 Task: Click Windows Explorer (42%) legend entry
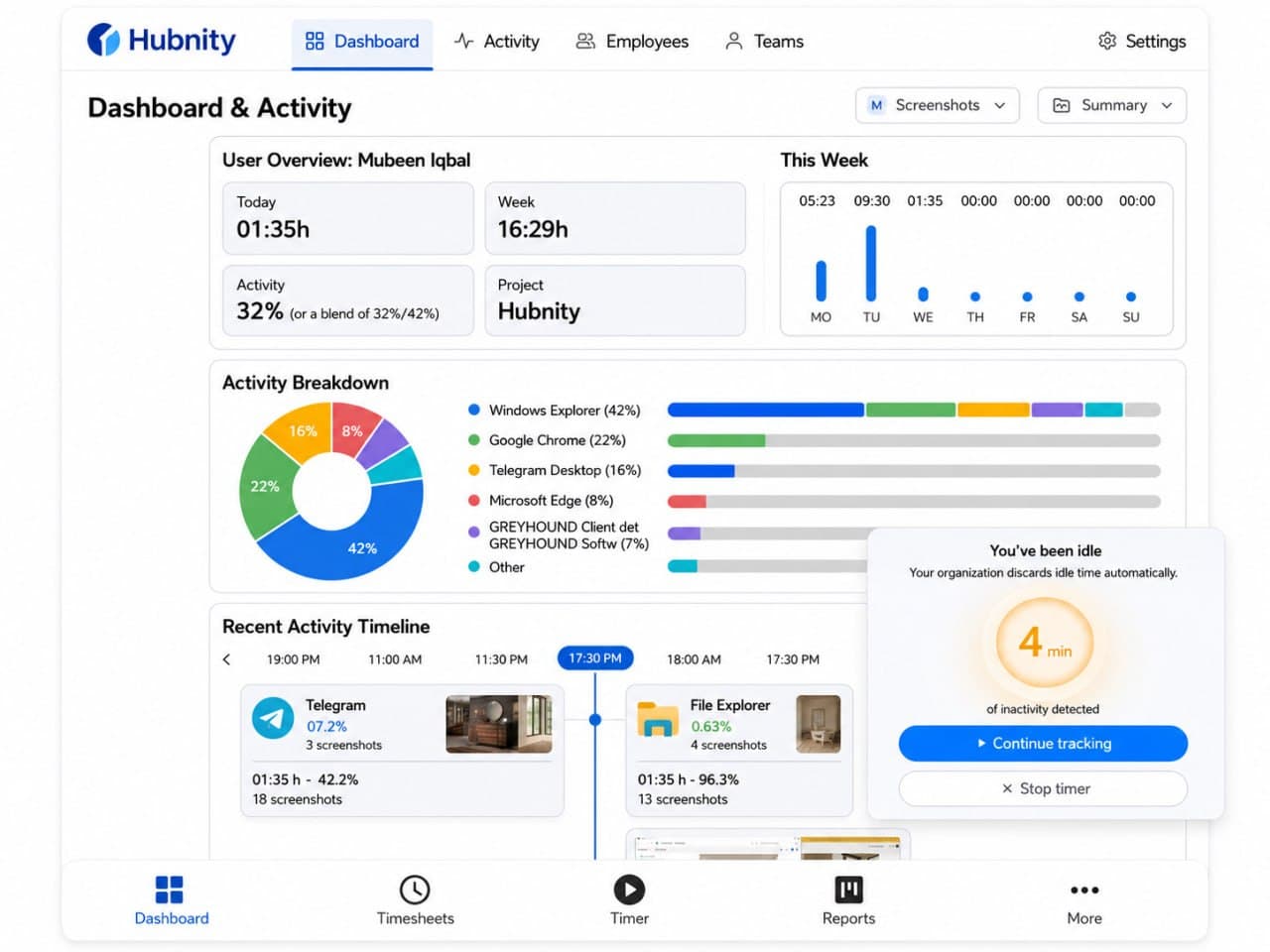point(555,411)
